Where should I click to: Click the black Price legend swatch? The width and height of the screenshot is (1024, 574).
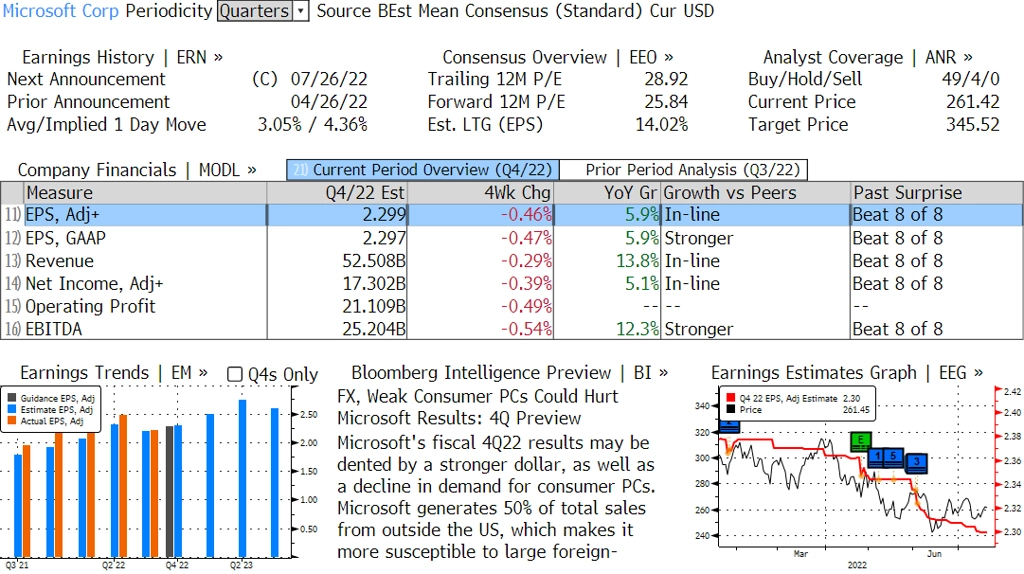[730, 409]
